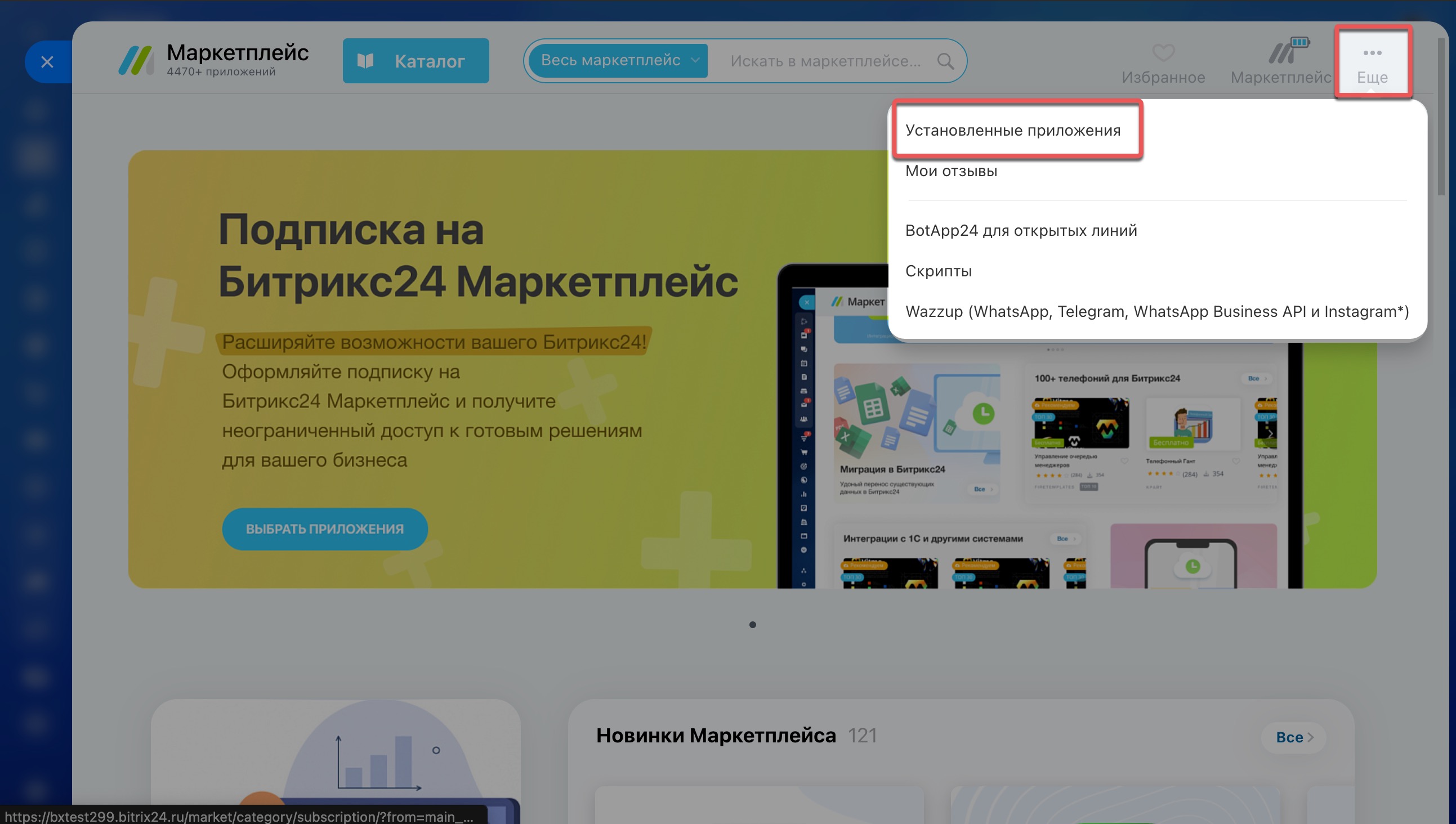Click the Еще three-dots menu
This screenshot has height=824, width=1456.
point(1372,63)
